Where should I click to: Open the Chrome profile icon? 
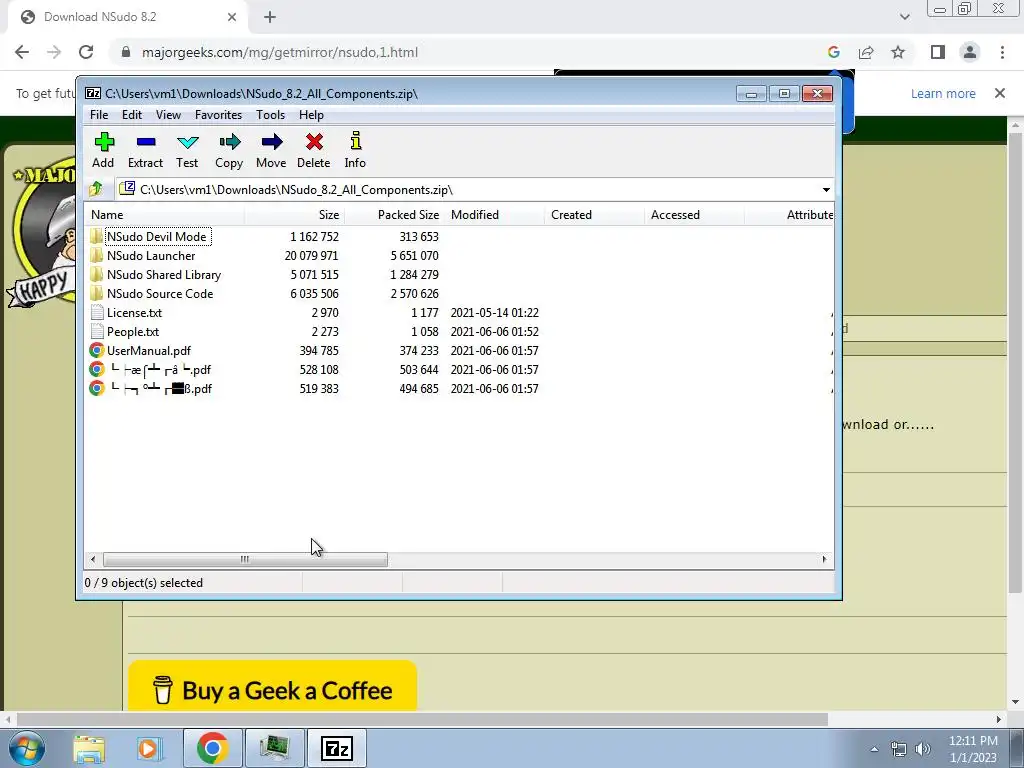[970, 52]
